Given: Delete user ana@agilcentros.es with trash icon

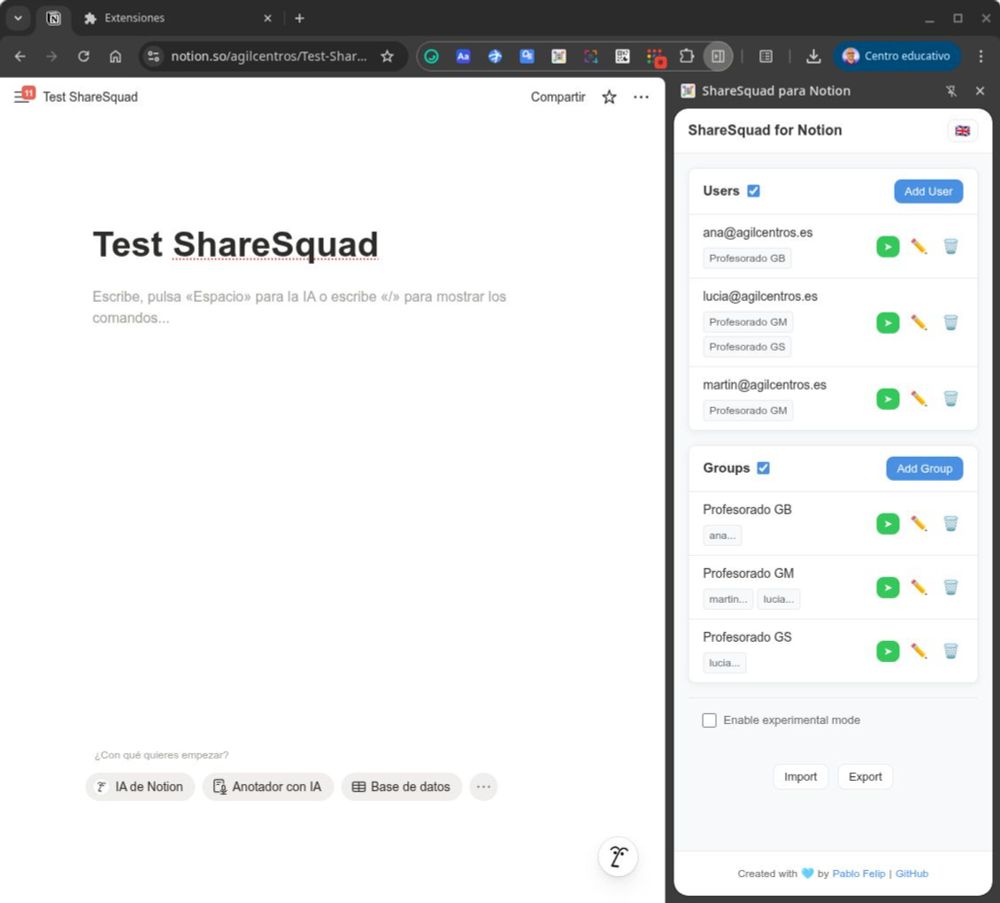Looking at the screenshot, I should 950,246.
